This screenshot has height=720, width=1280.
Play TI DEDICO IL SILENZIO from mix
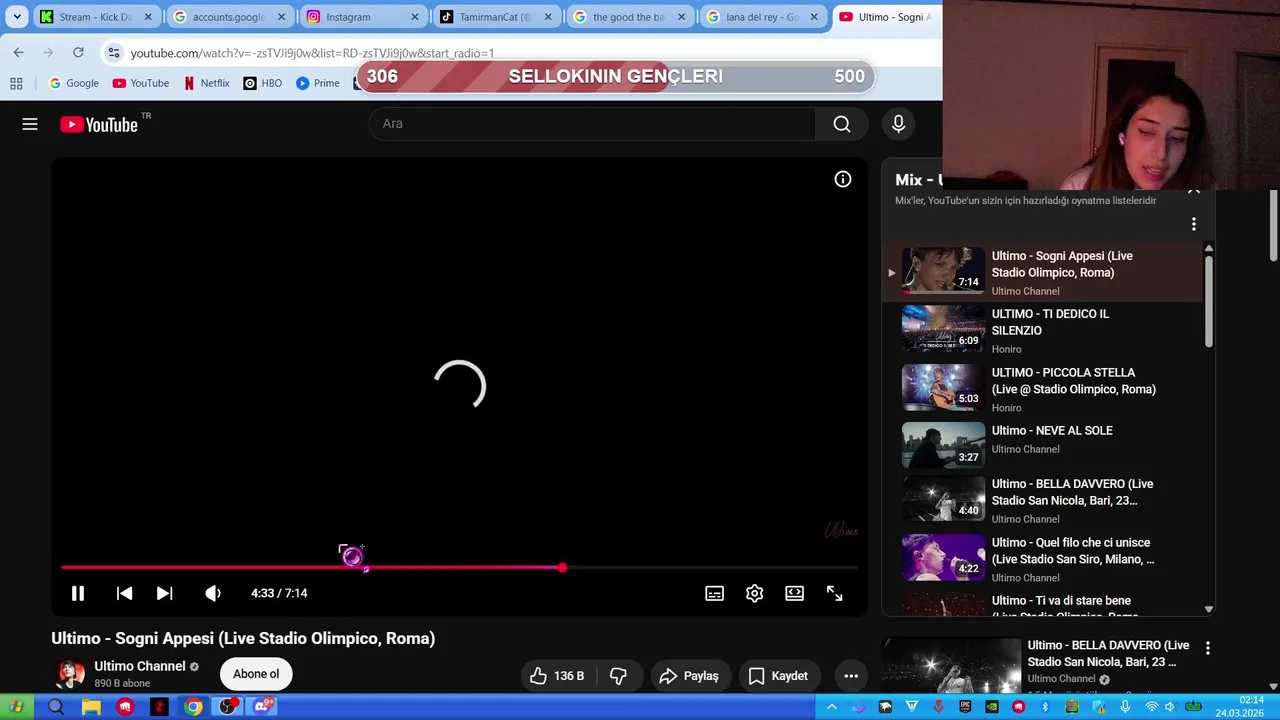[1040, 330]
